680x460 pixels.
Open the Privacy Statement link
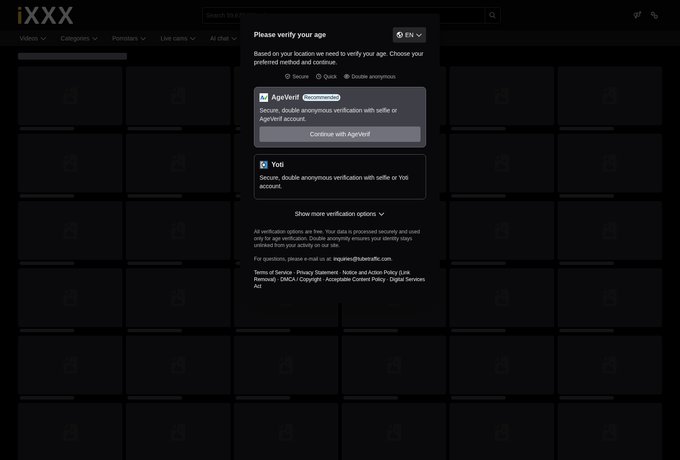point(317,273)
